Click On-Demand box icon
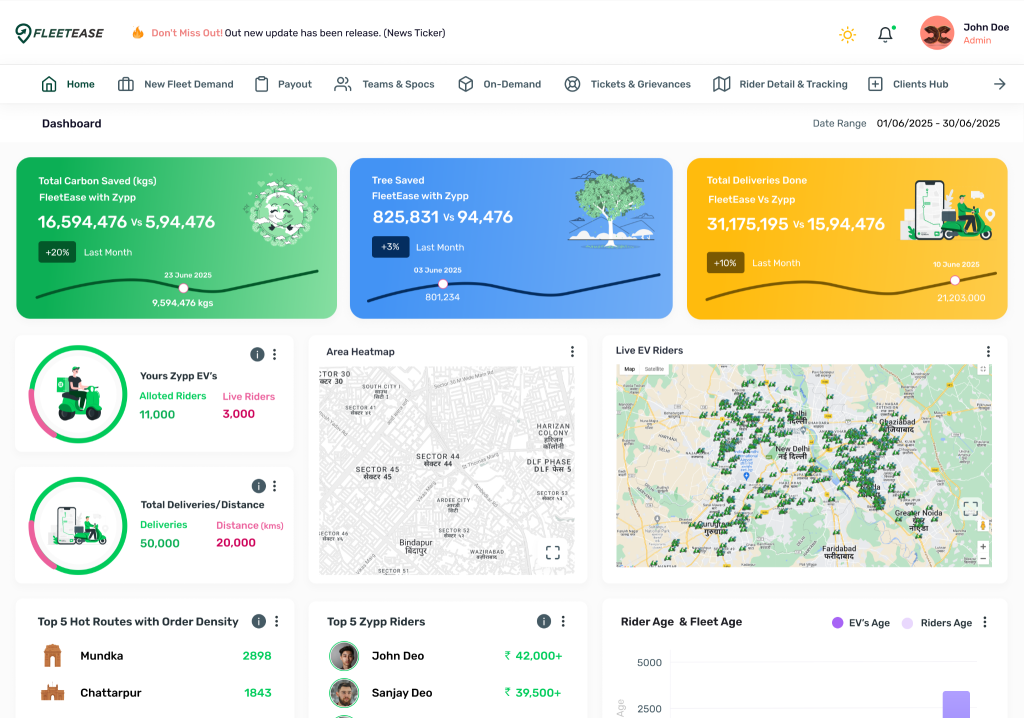Image resolution: width=1024 pixels, height=718 pixels. [466, 84]
